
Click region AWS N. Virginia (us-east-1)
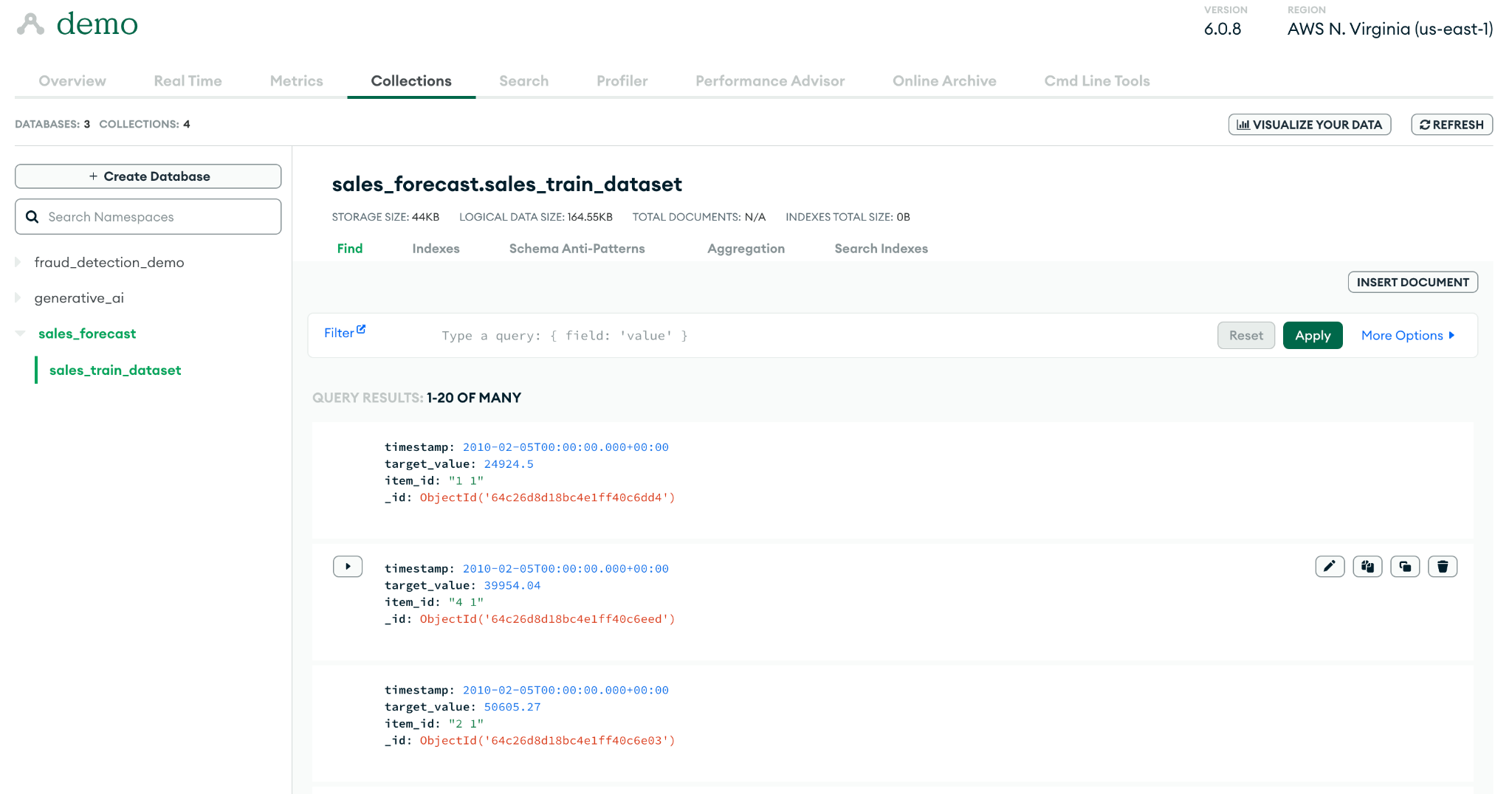(1390, 30)
